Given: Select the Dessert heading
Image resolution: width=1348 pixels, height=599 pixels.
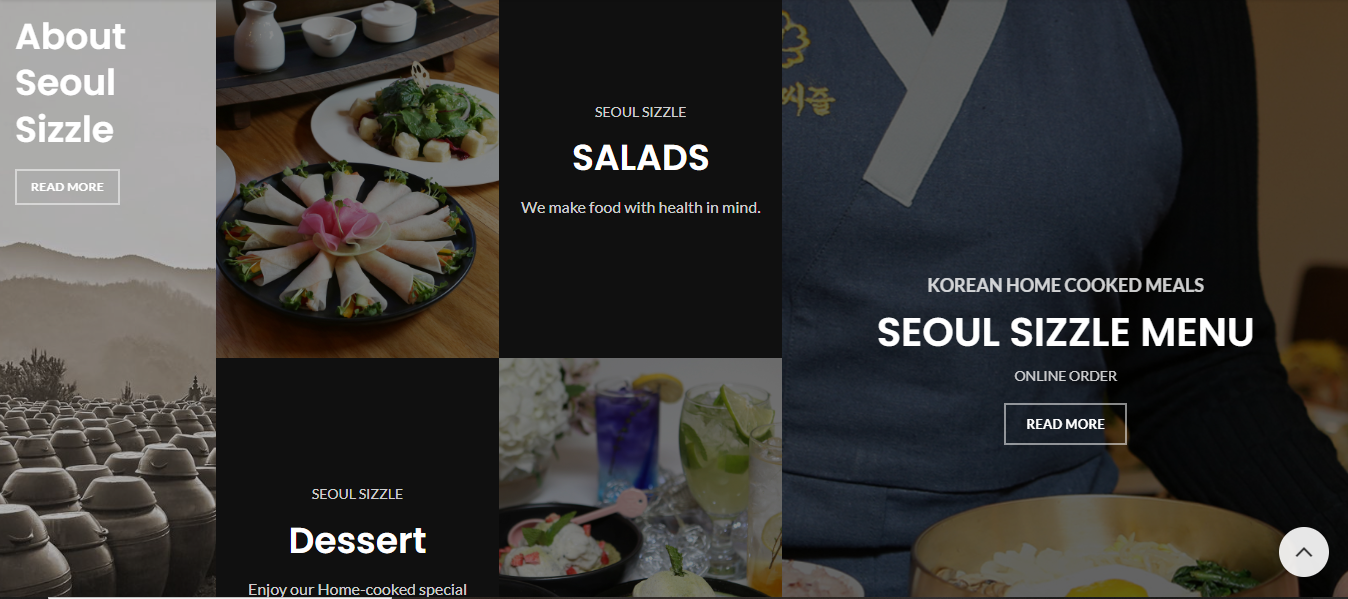Looking at the screenshot, I should click(357, 541).
